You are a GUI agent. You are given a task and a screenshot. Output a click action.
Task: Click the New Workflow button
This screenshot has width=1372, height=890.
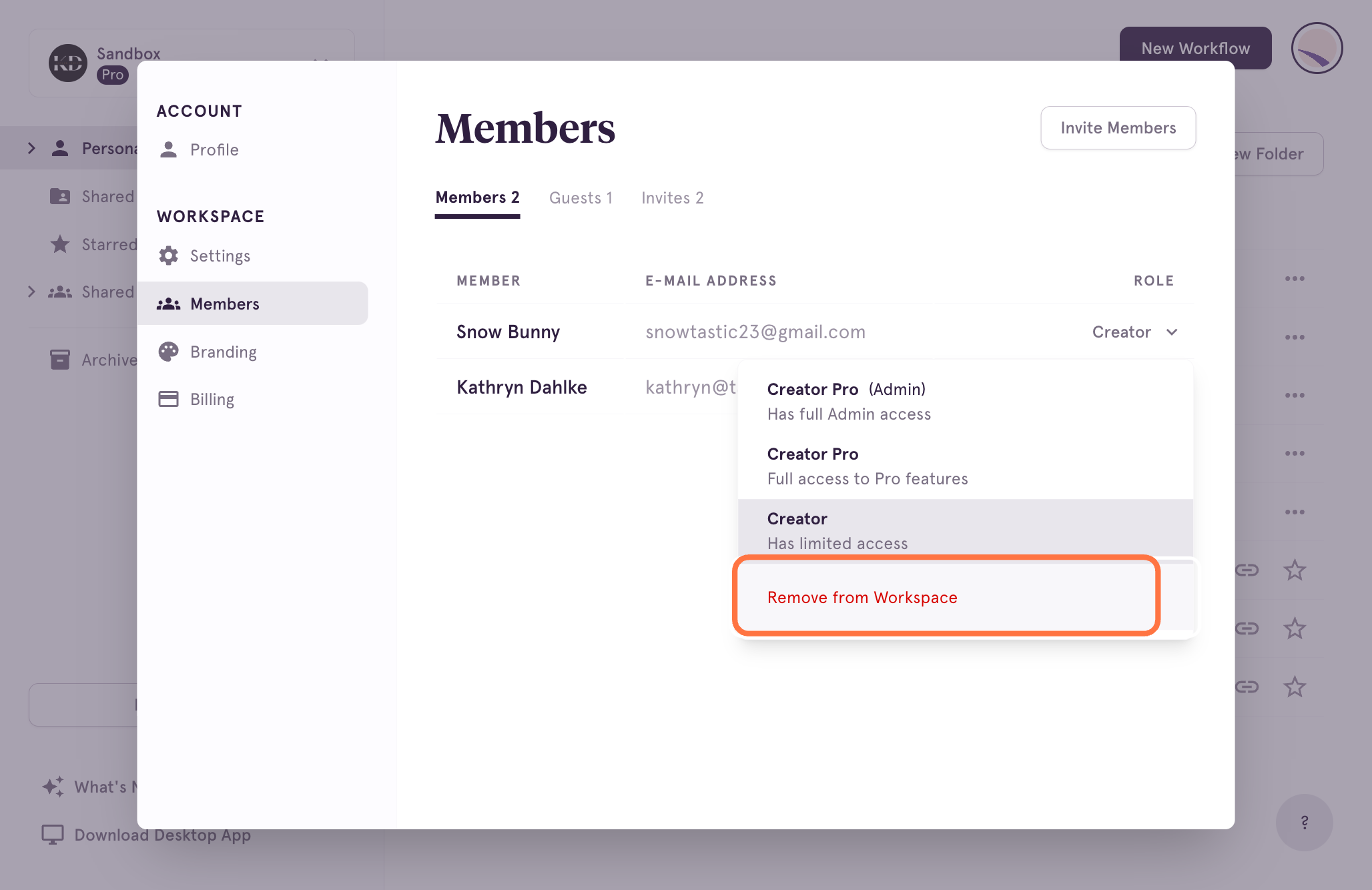click(x=1195, y=48)
